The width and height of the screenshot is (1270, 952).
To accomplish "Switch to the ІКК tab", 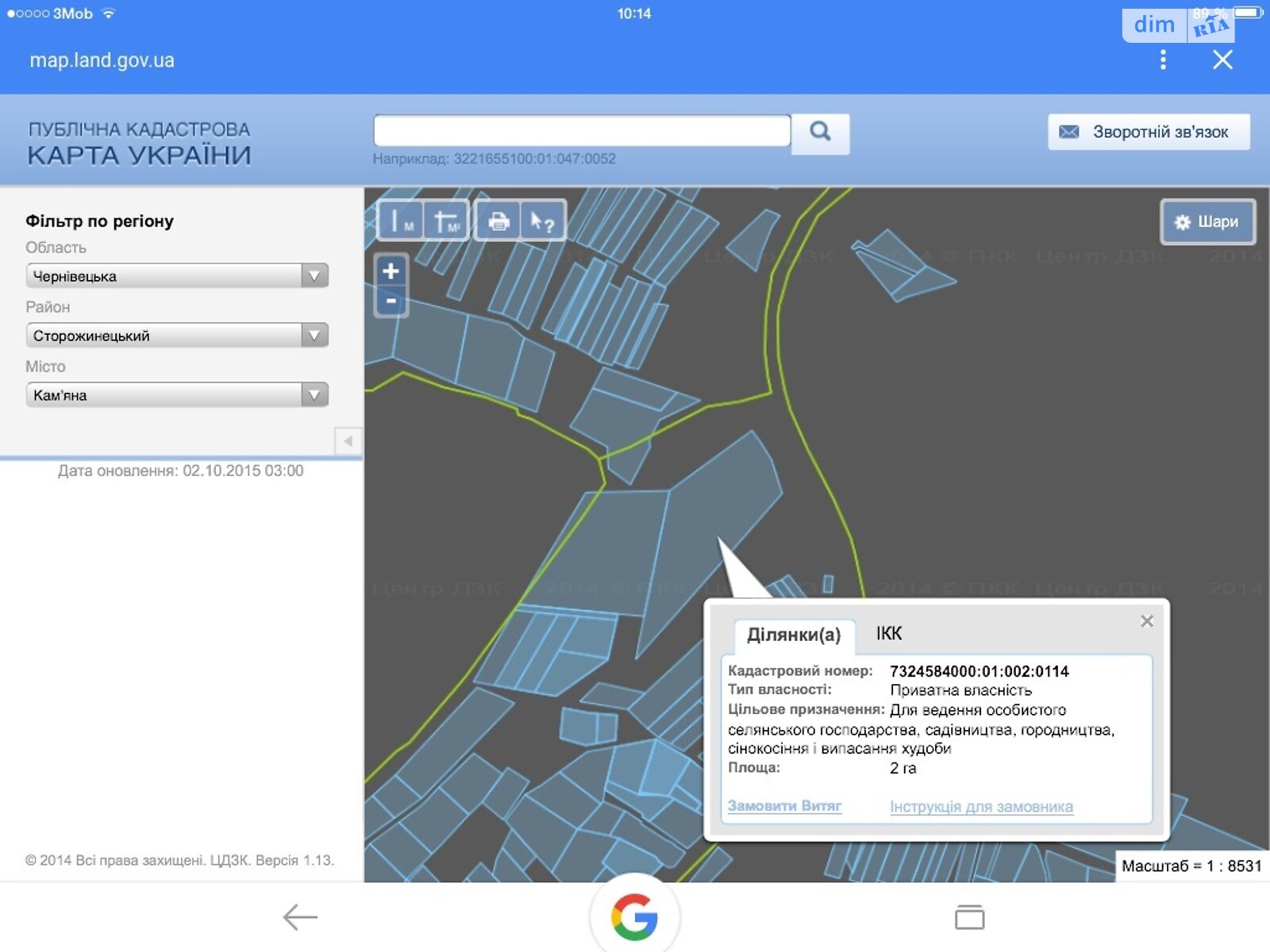I will click(888, 634).
